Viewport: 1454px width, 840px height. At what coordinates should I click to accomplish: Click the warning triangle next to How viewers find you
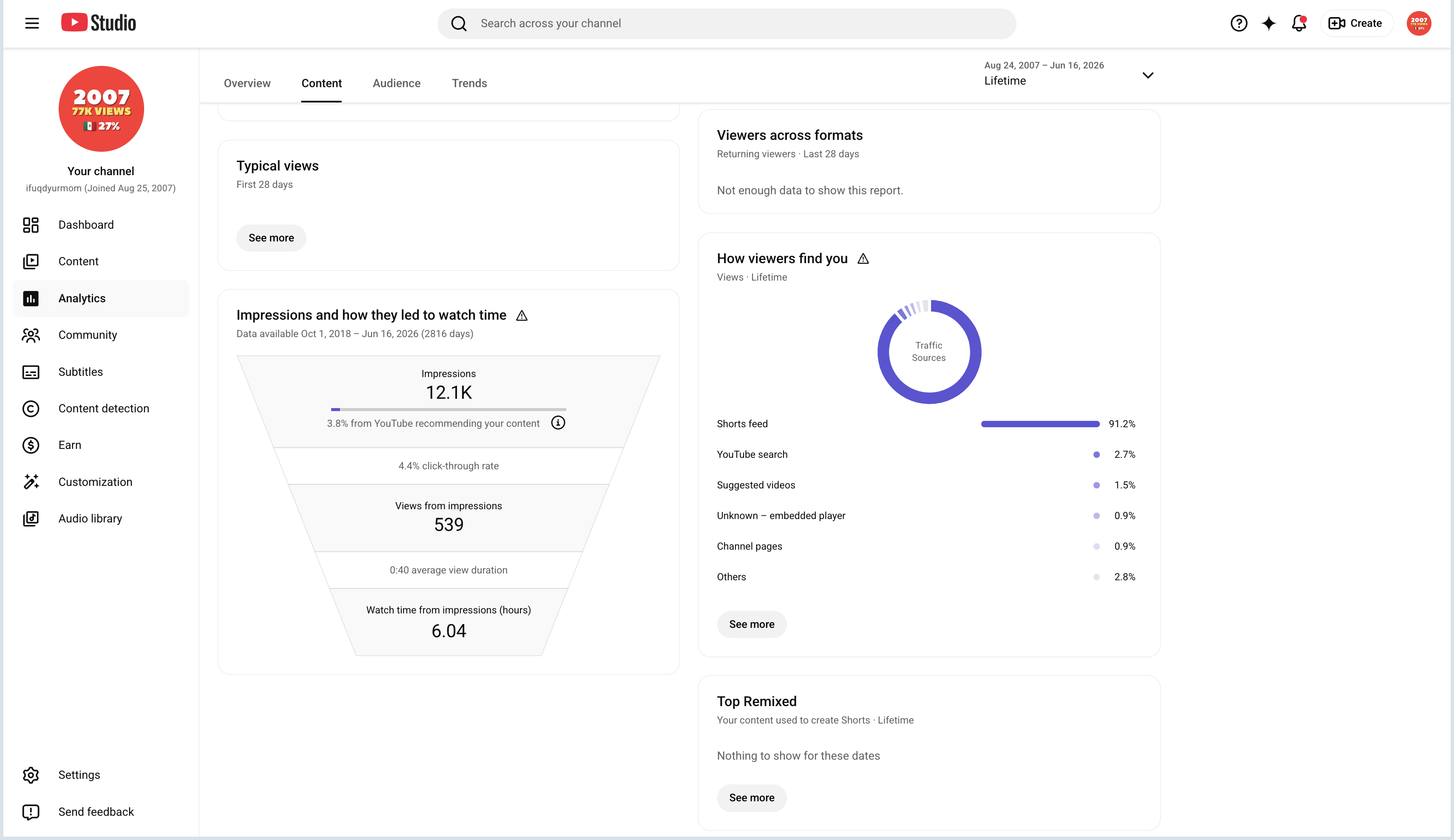tap(863, 258)
